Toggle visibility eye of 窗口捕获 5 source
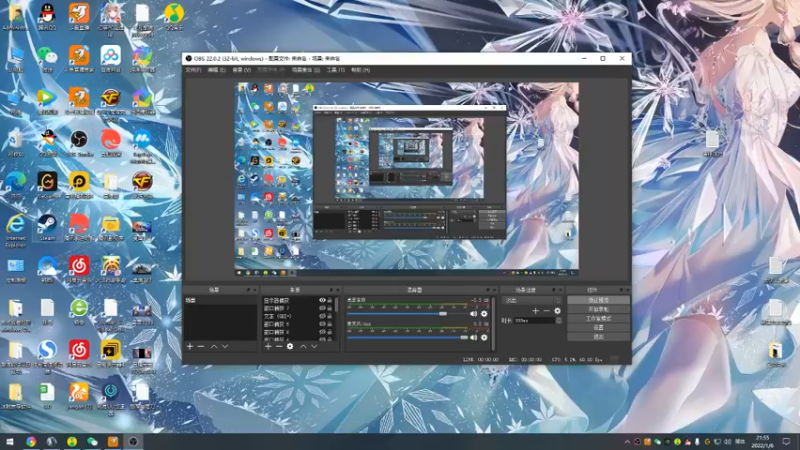This screenshot has width=800, height=450. point(322,324)
